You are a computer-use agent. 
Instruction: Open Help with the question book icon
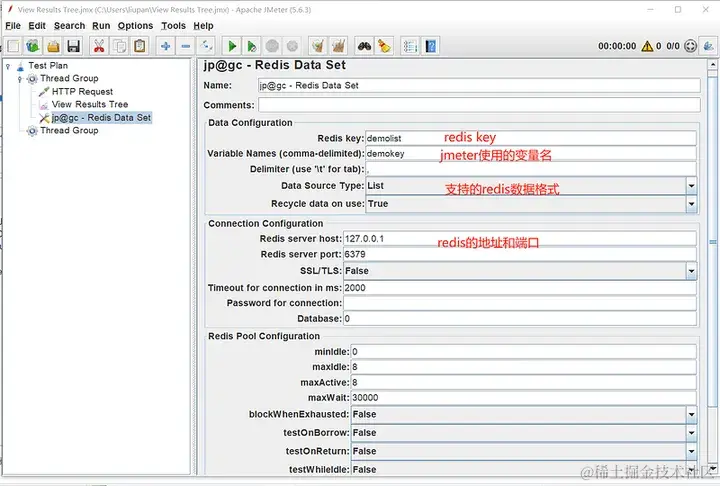coord(431,46)
